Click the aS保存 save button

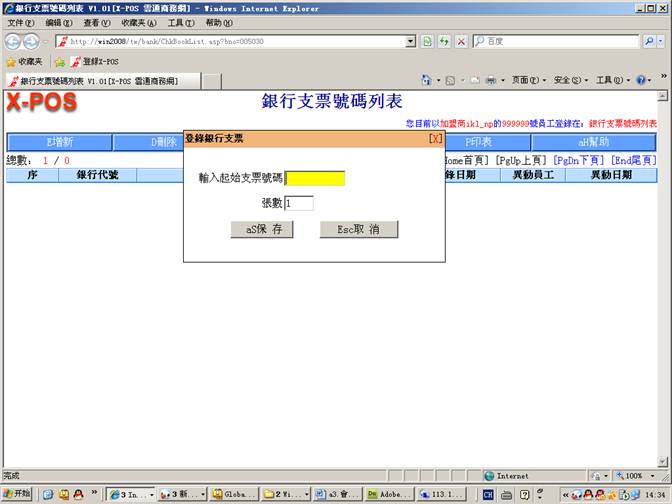coord(262,229)
